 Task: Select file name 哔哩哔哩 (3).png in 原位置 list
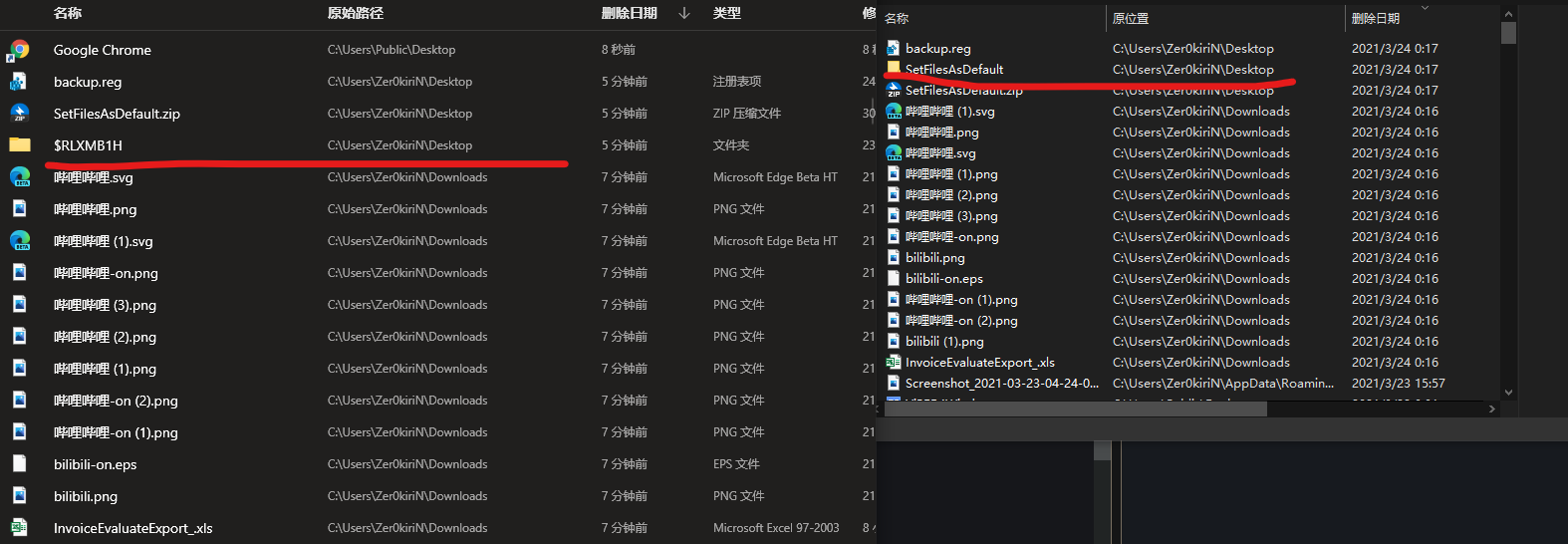click(x=951, y=215)
